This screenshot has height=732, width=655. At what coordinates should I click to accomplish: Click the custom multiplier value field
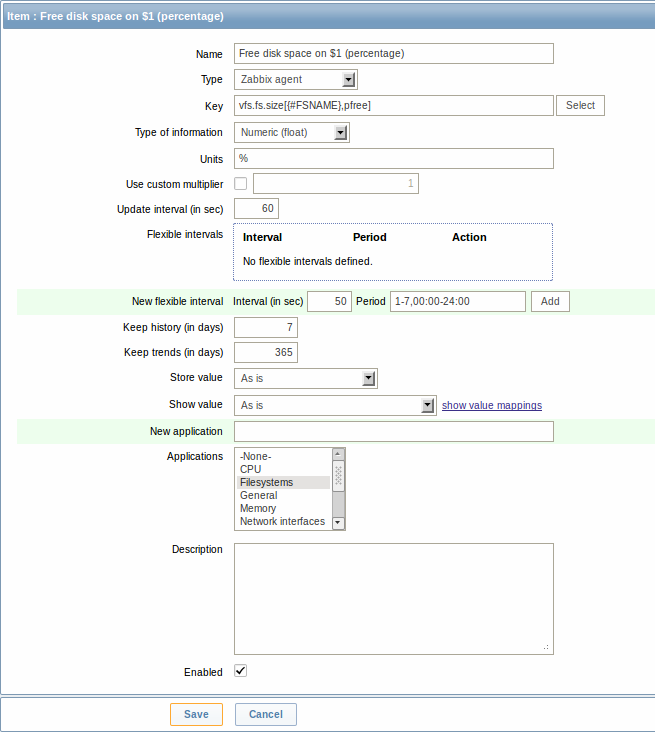click(x=336, y=183)
